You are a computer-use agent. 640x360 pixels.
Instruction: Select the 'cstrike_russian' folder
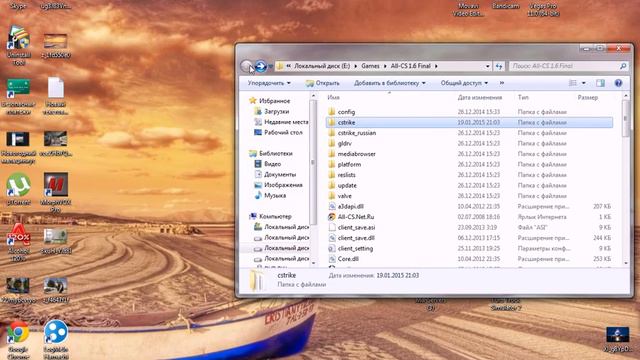(x=357, y=133)
